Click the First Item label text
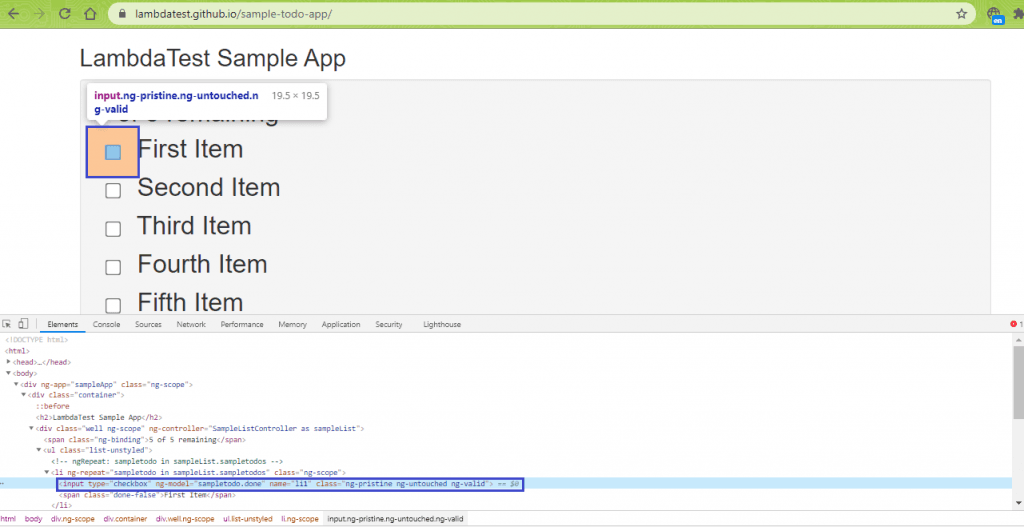The image size is (1024, 527). [x=191, y=149]
